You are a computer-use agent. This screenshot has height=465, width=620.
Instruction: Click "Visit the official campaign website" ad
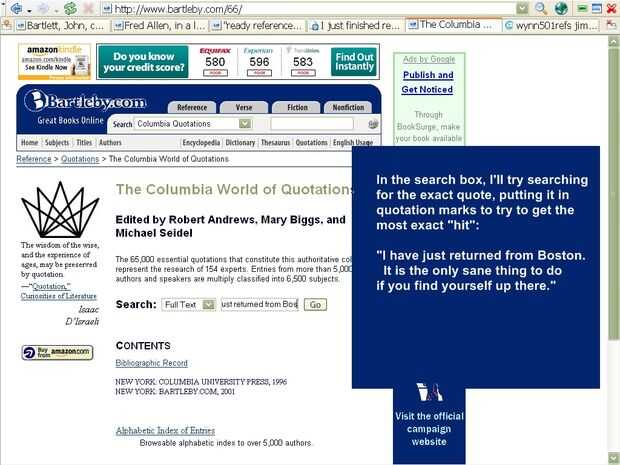(429, 429)
